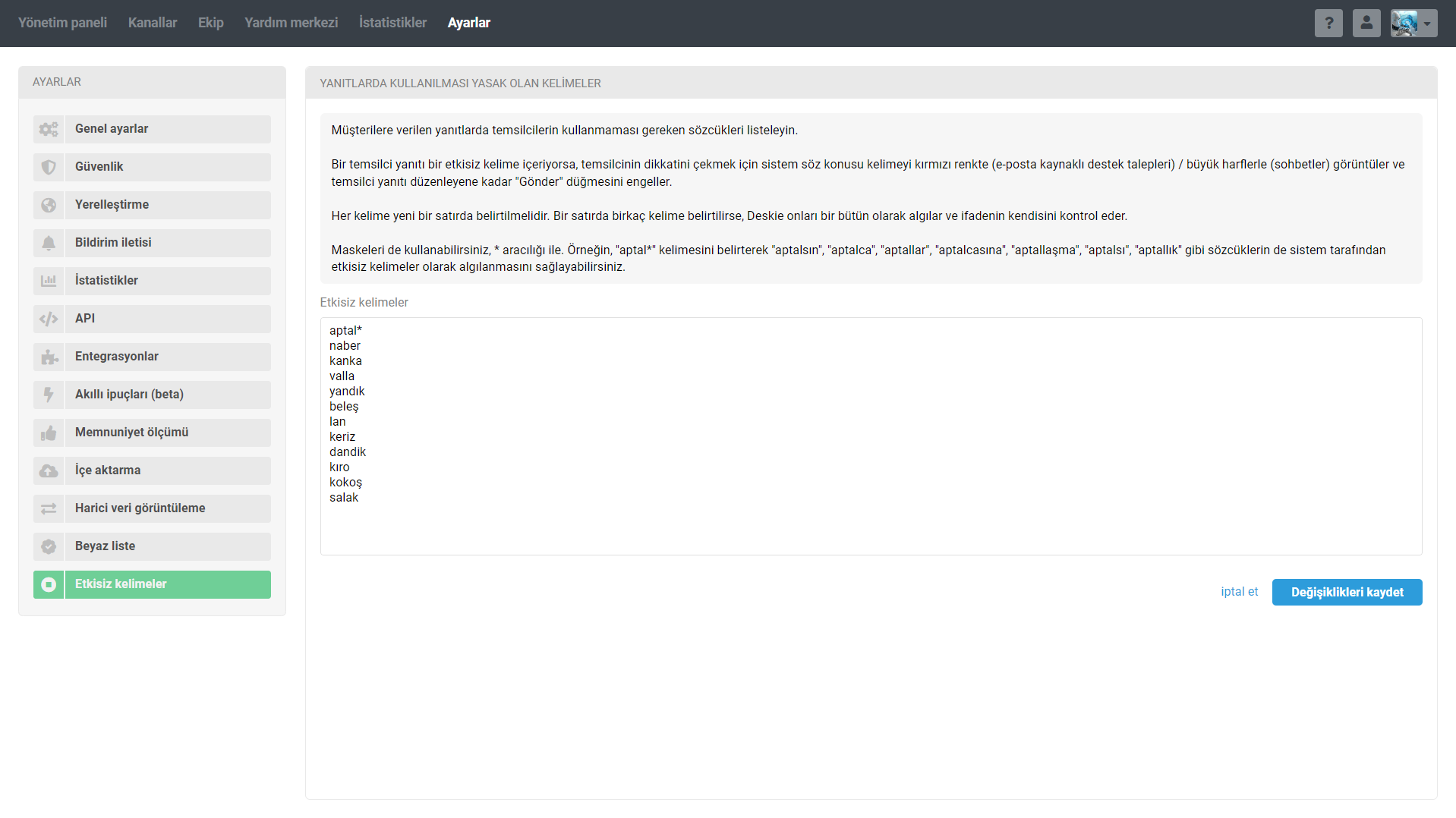Click inside the Etkisiz kelimeler text area
The width and height of the screenshot is (1456, 818).
[871, 436]
